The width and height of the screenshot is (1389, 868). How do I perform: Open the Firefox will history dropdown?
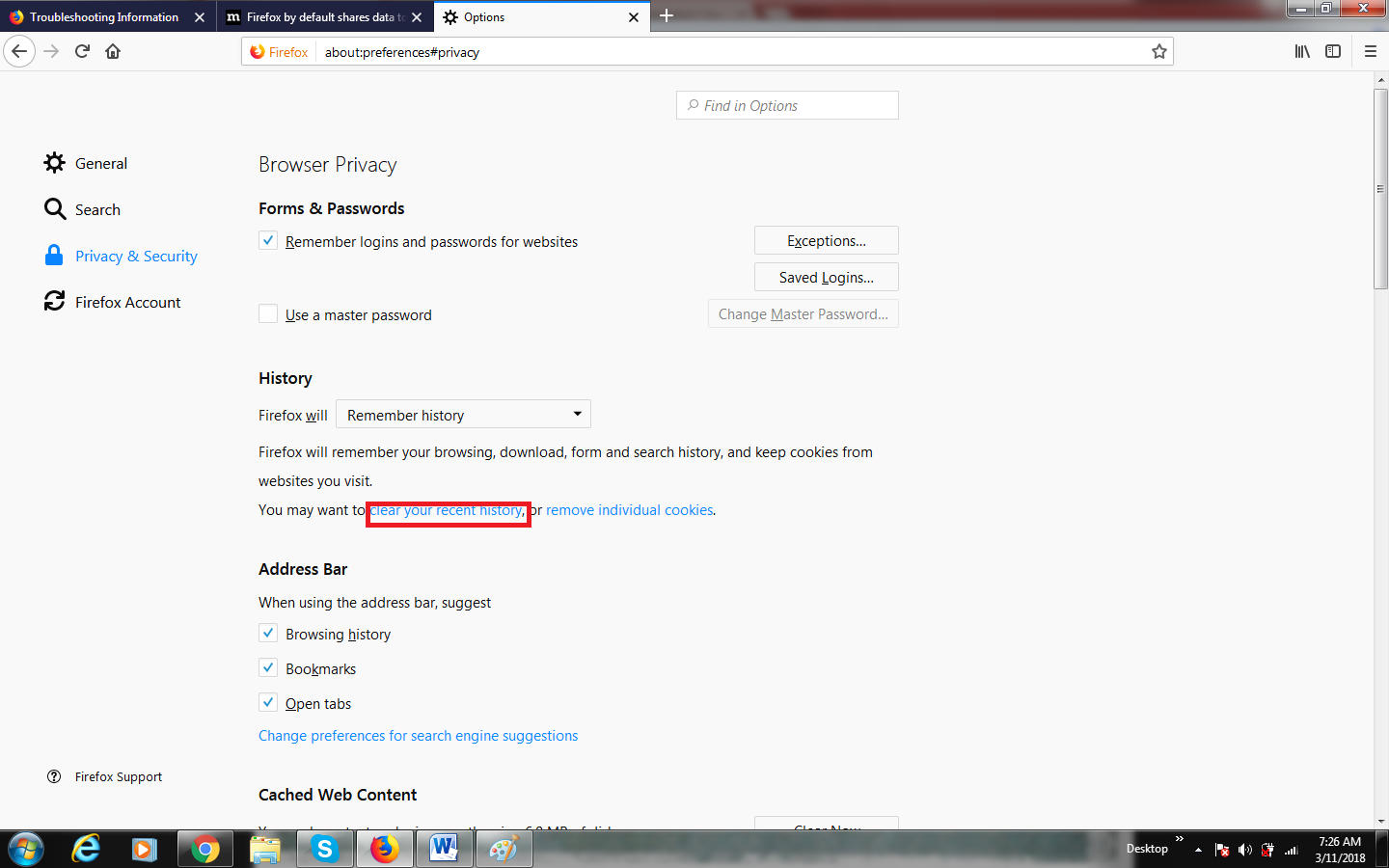coord(463,414)
